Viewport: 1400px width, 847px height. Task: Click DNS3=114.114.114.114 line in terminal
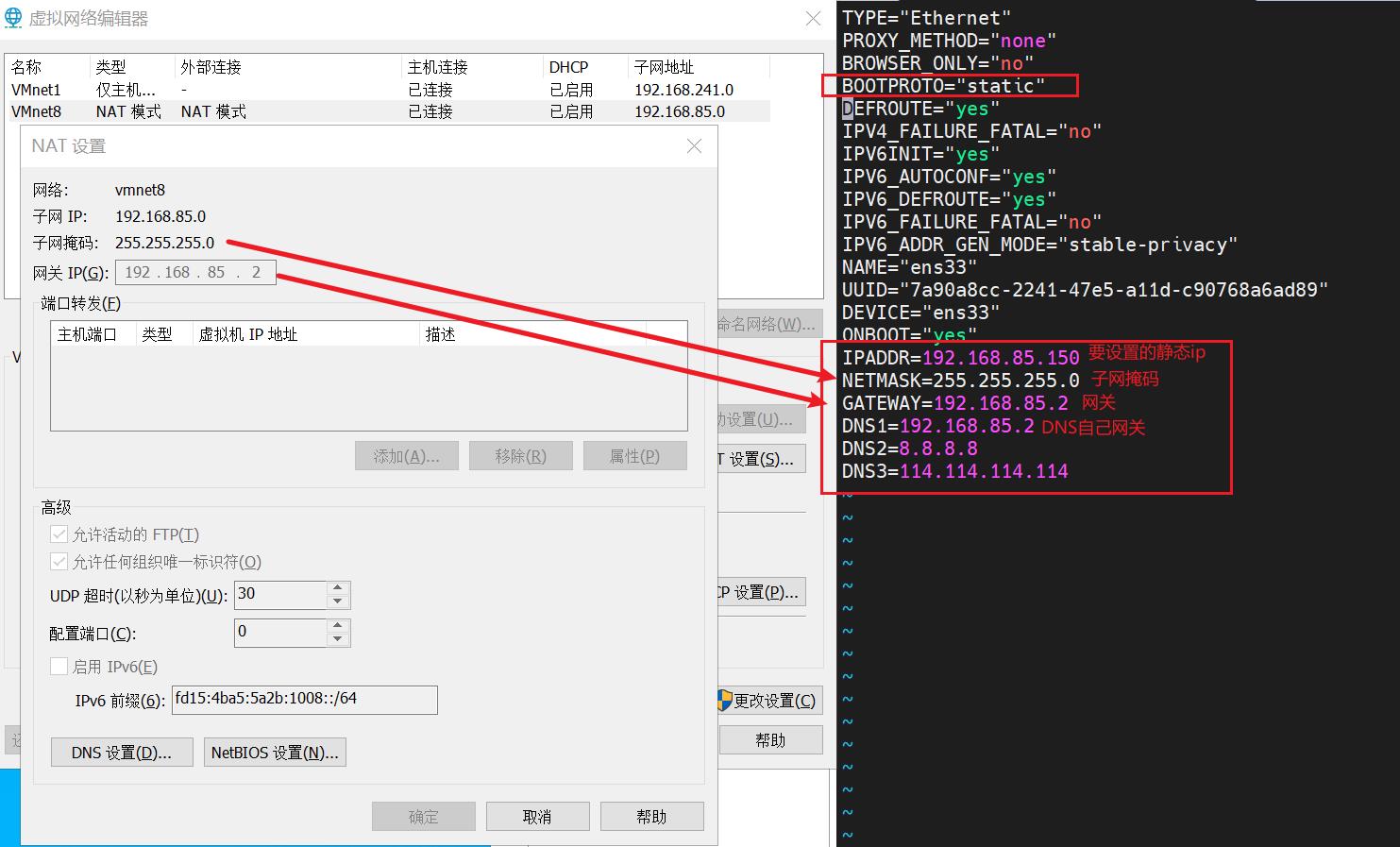954,471
